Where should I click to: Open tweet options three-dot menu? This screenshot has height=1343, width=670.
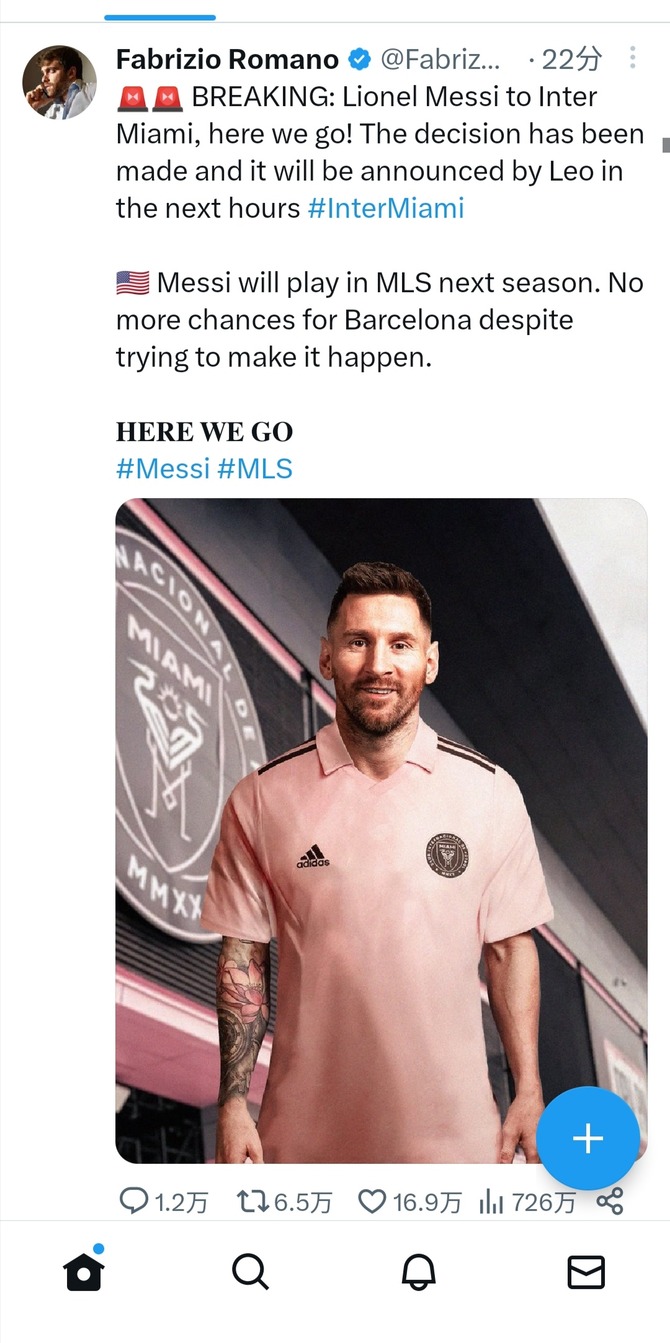tap(632, 58)
